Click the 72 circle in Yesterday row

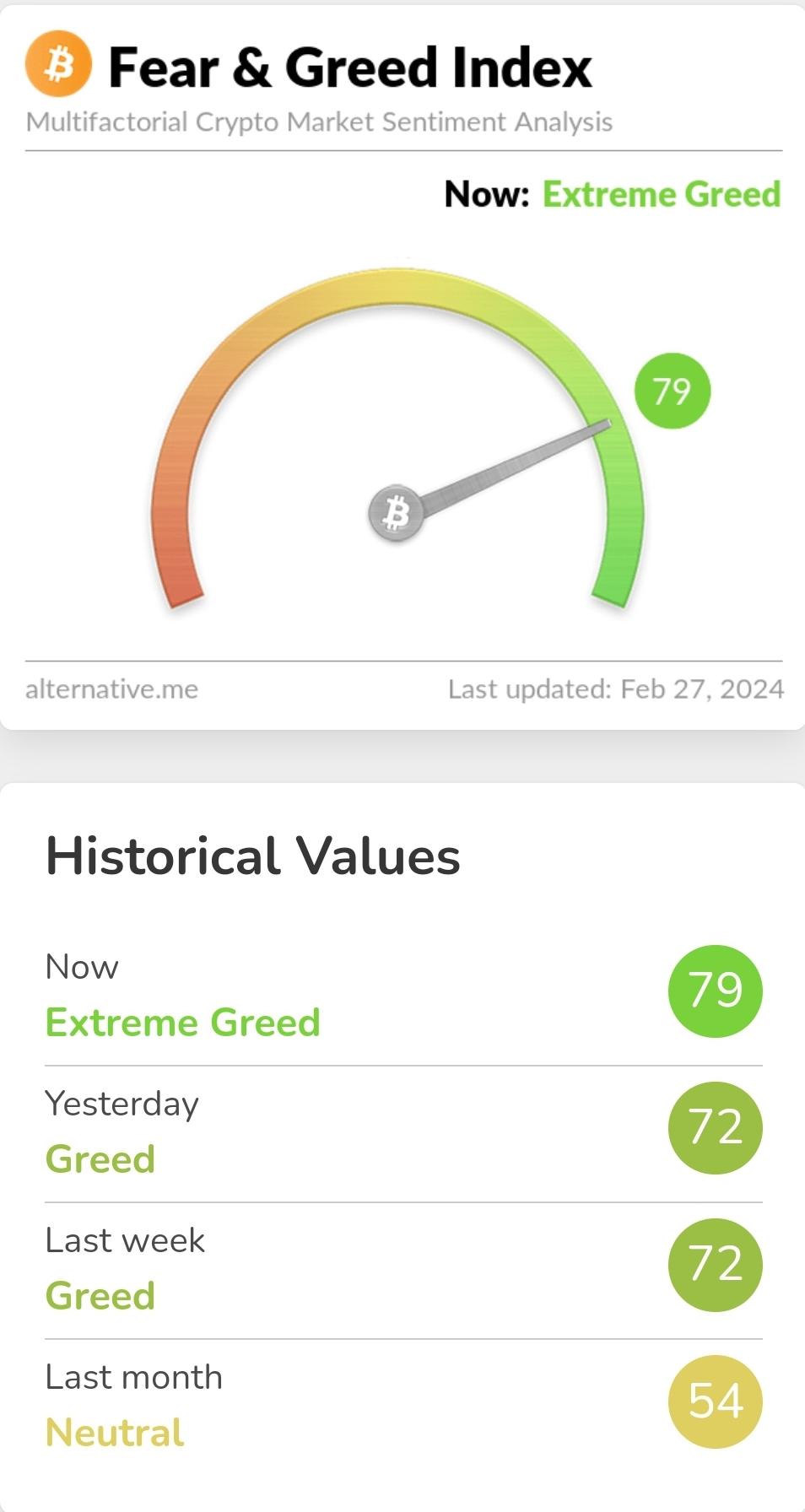tap(715, 1127)
